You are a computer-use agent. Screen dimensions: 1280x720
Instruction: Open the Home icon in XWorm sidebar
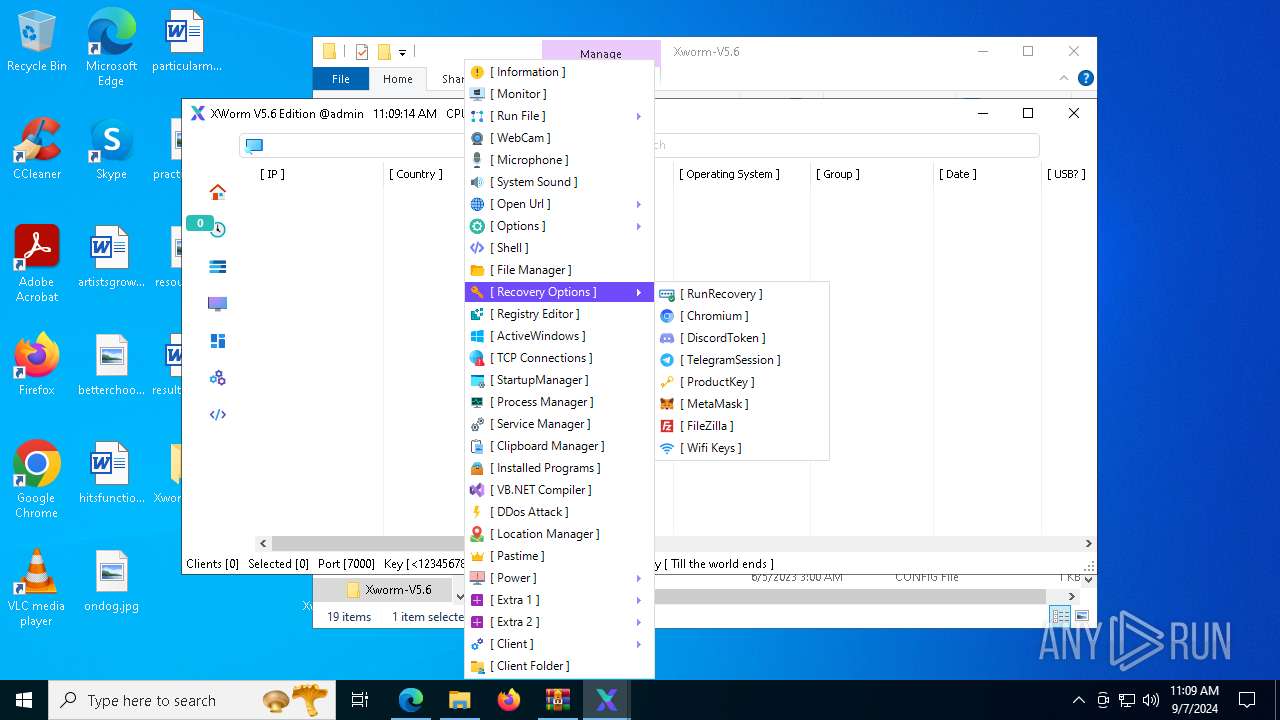click(217, 192)
